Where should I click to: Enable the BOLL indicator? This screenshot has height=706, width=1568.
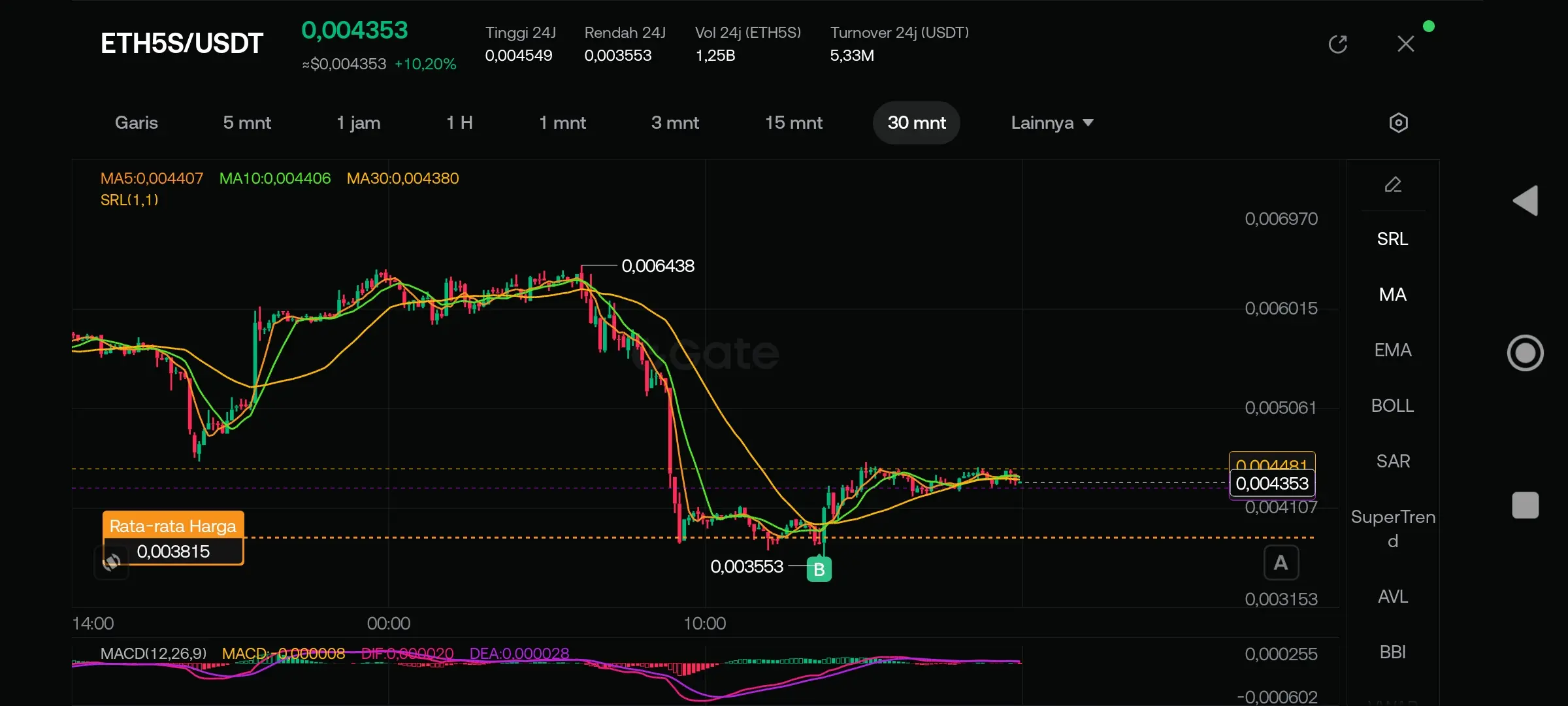coord(1392,406)
